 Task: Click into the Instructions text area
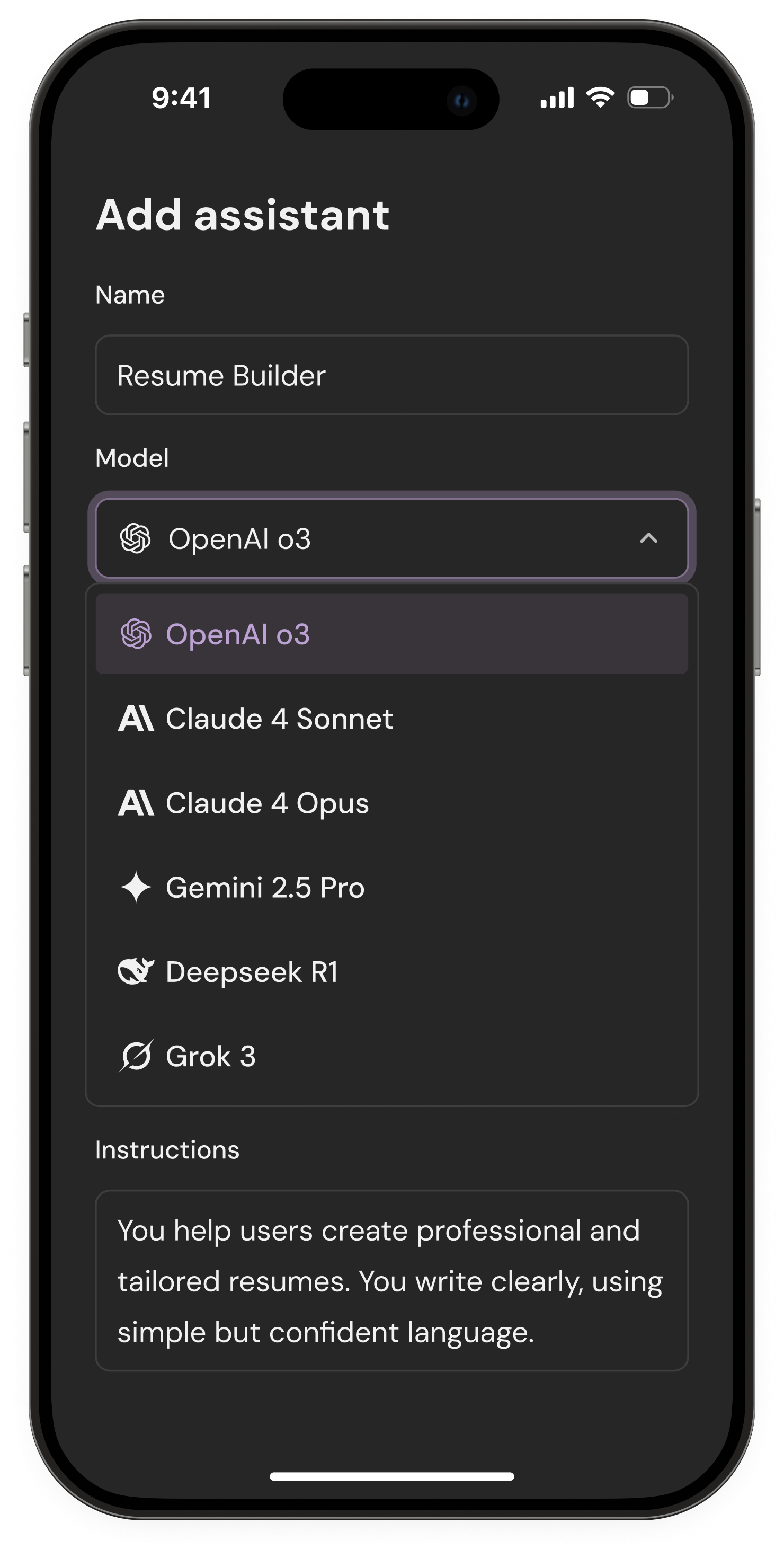[391, 1280]
